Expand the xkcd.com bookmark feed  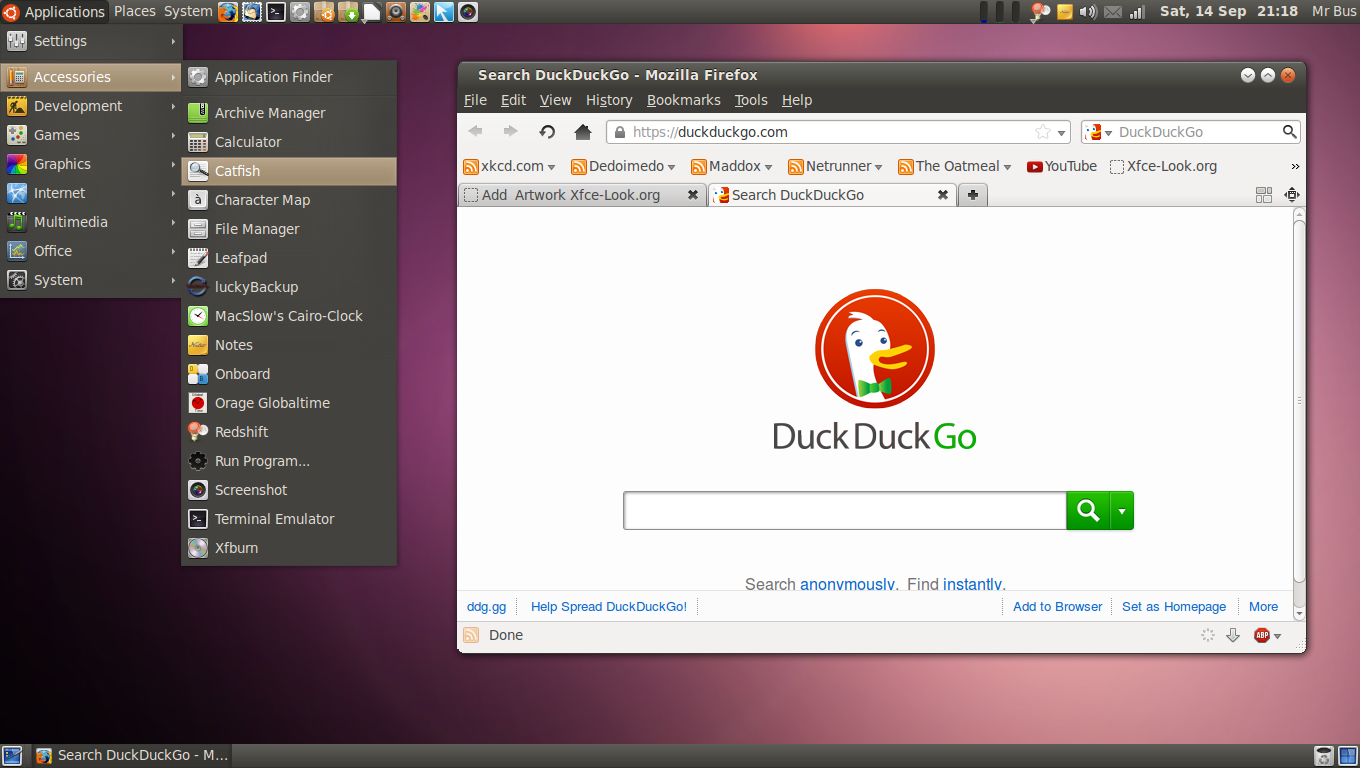click(x=551, y=167)
